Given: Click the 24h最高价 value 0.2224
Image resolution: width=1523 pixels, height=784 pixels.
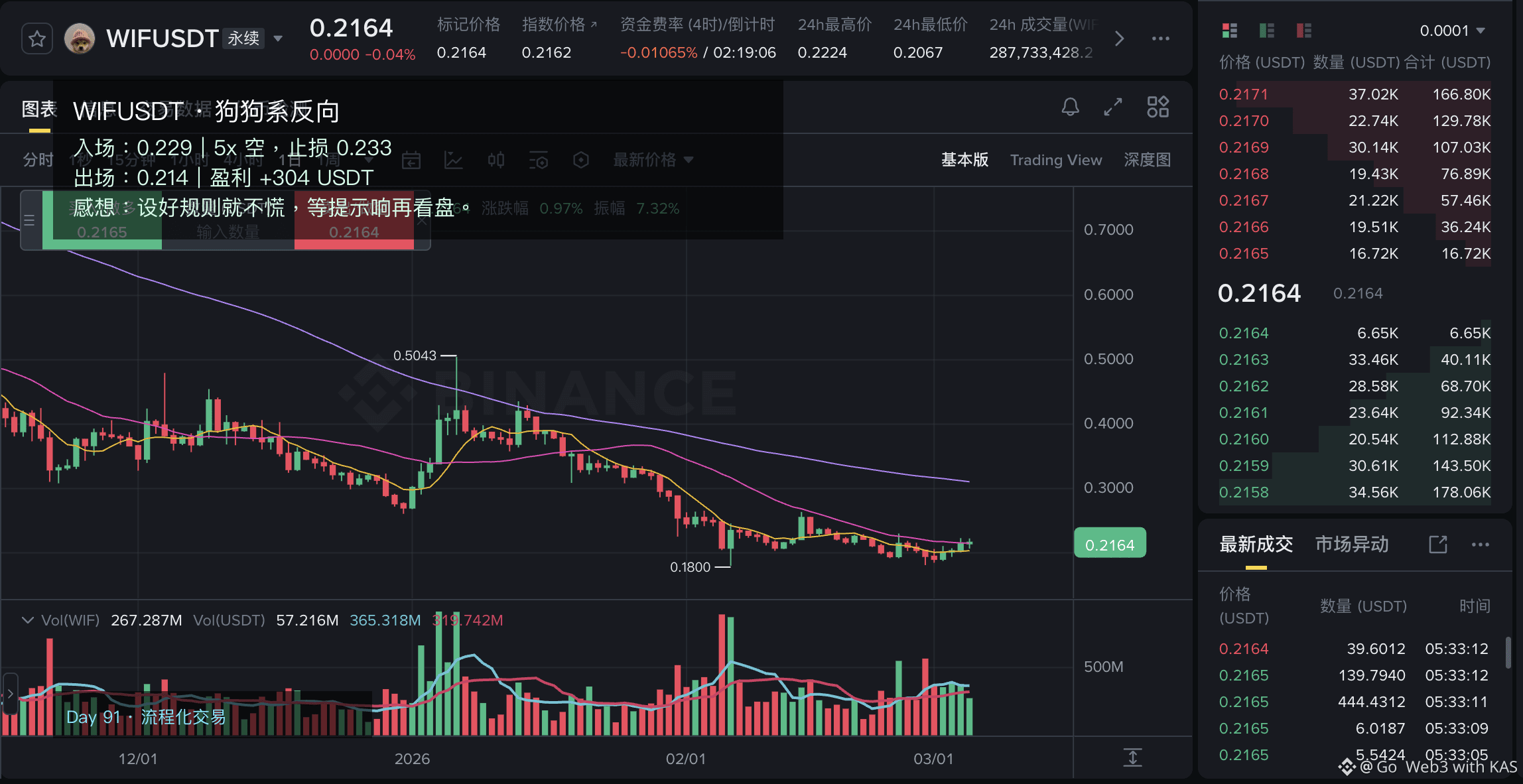Looking at the screenshot, I should 823,52.
